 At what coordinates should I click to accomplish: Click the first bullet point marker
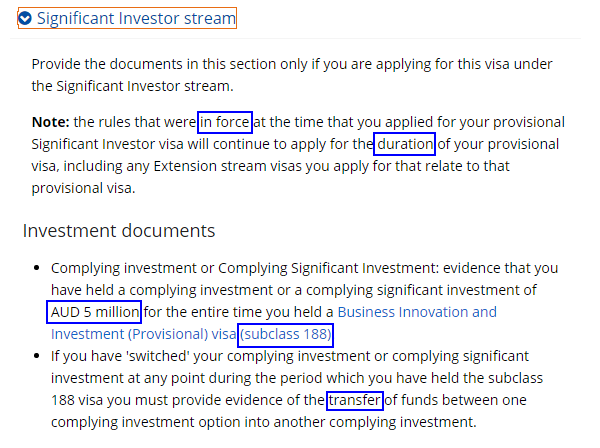point(37,268)
